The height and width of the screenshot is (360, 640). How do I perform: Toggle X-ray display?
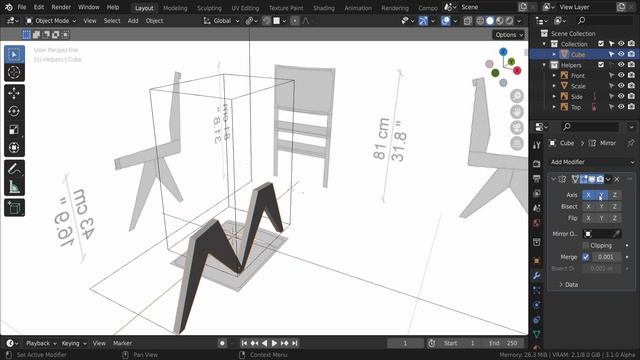468,20
